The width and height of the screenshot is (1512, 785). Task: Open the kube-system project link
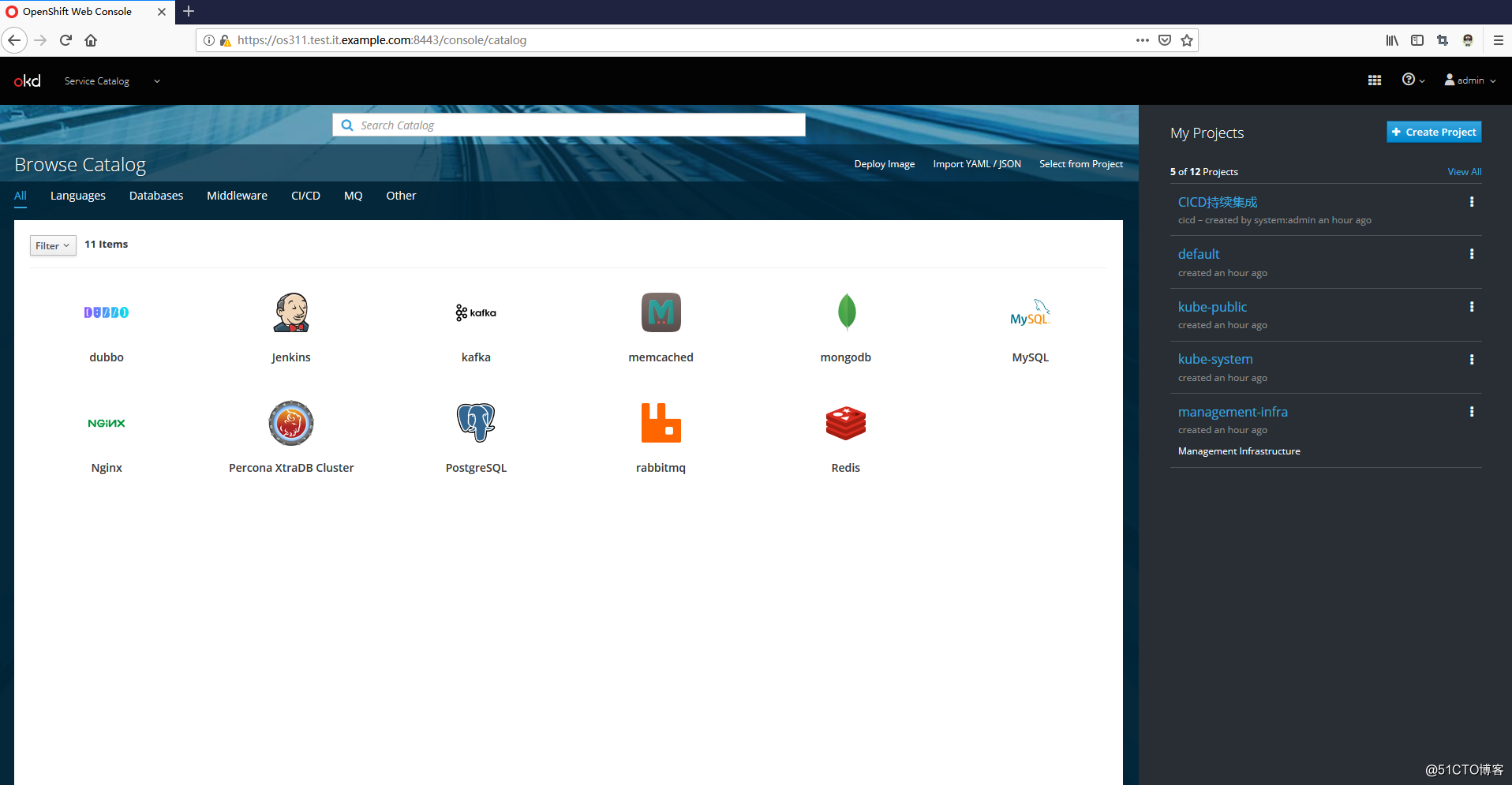(x=1215, y=359)
